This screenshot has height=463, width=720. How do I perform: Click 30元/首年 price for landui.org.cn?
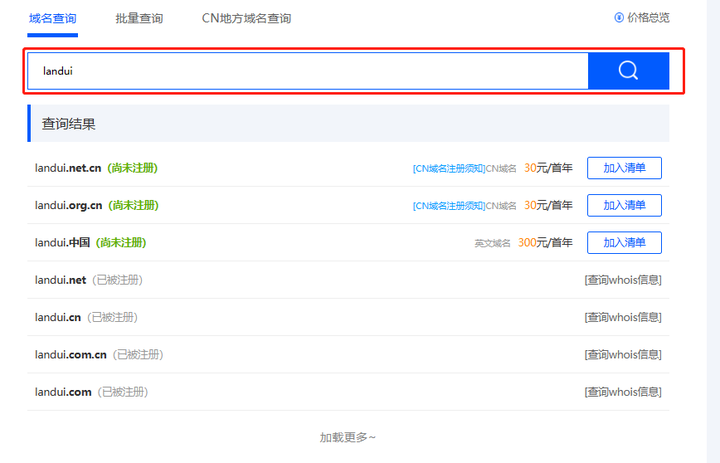(548, 205)
